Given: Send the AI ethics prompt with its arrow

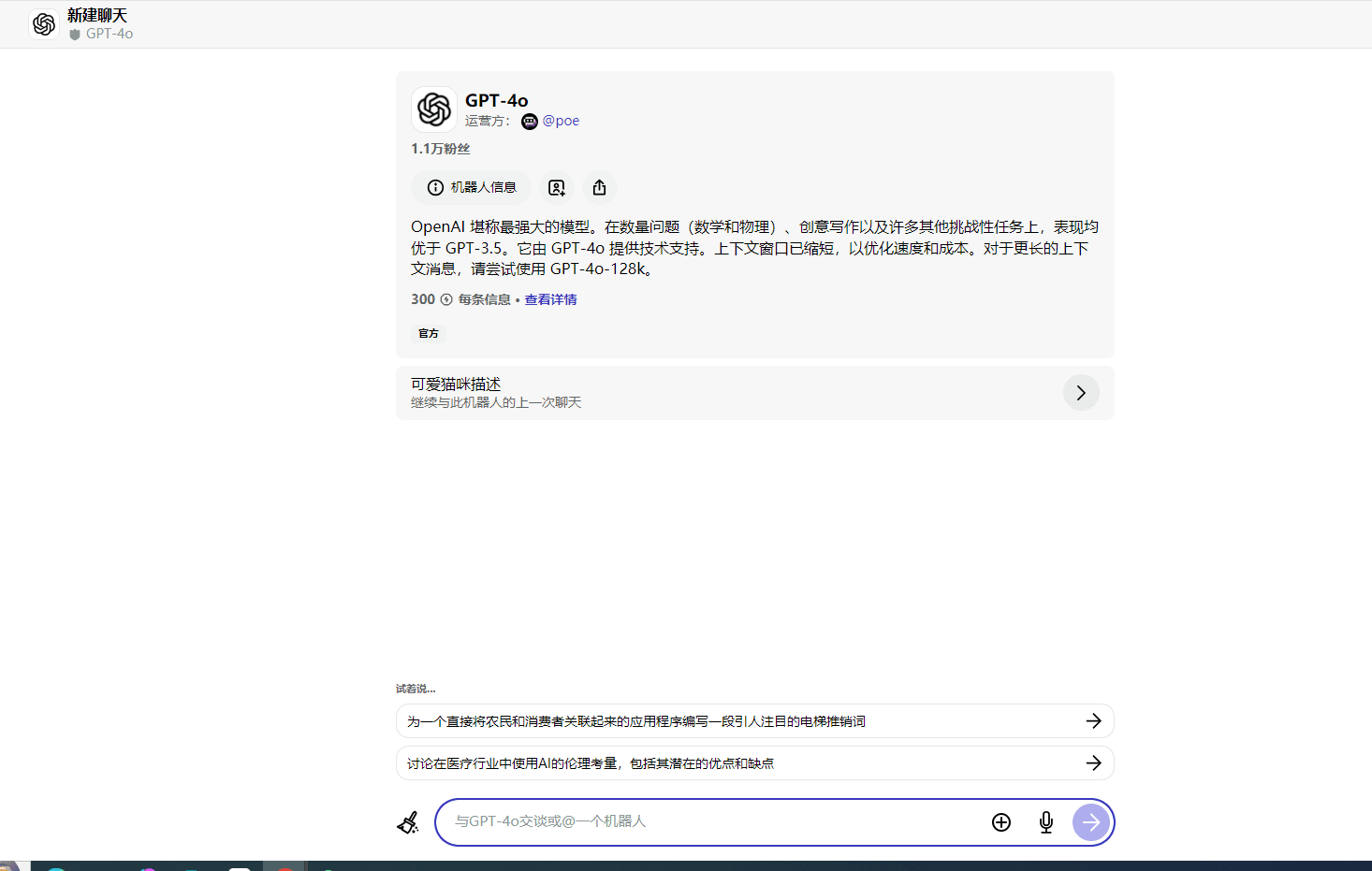Looking at the screenshot, I should pos(1093,762).
